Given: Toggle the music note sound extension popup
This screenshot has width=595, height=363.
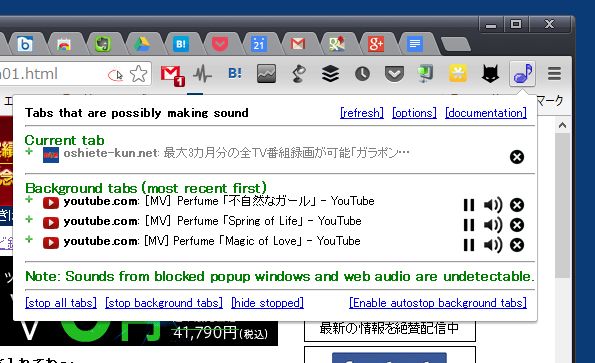Looking at the screenshot, I should (523, 74).
